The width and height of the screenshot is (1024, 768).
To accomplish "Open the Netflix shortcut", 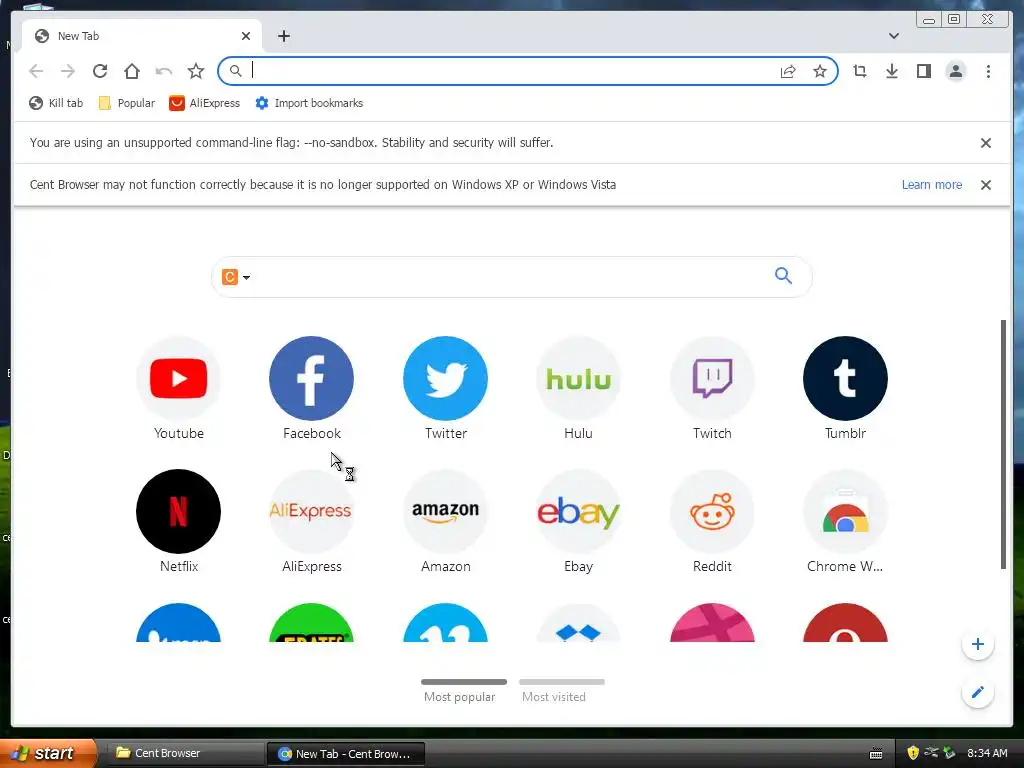I will click(178, 522).
